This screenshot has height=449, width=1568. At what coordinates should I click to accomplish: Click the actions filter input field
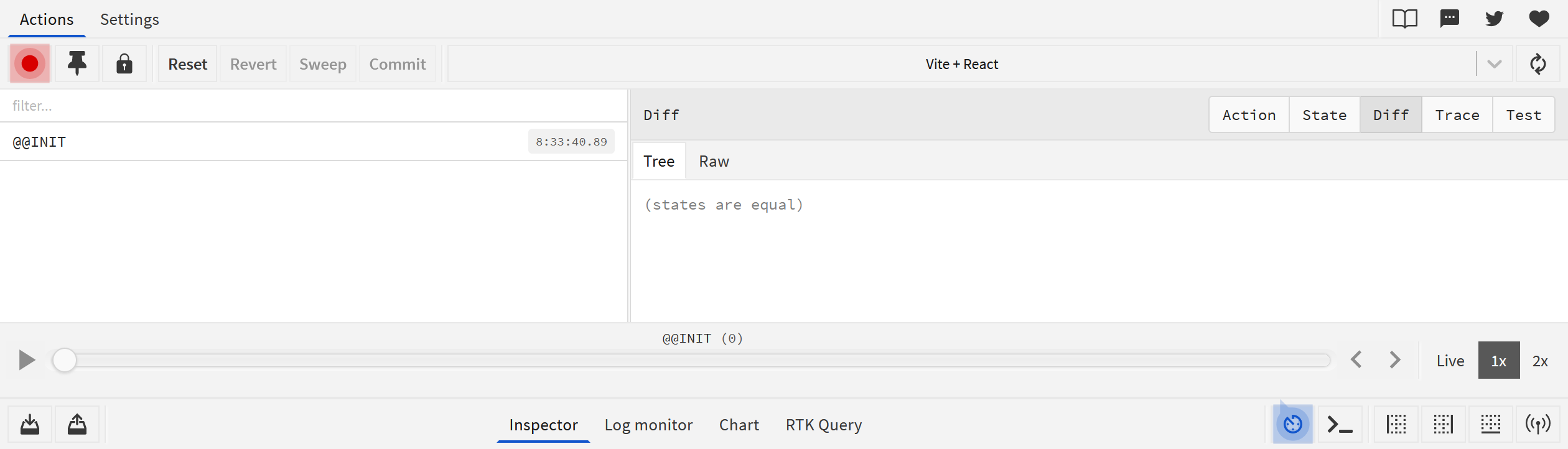[311, 106]
